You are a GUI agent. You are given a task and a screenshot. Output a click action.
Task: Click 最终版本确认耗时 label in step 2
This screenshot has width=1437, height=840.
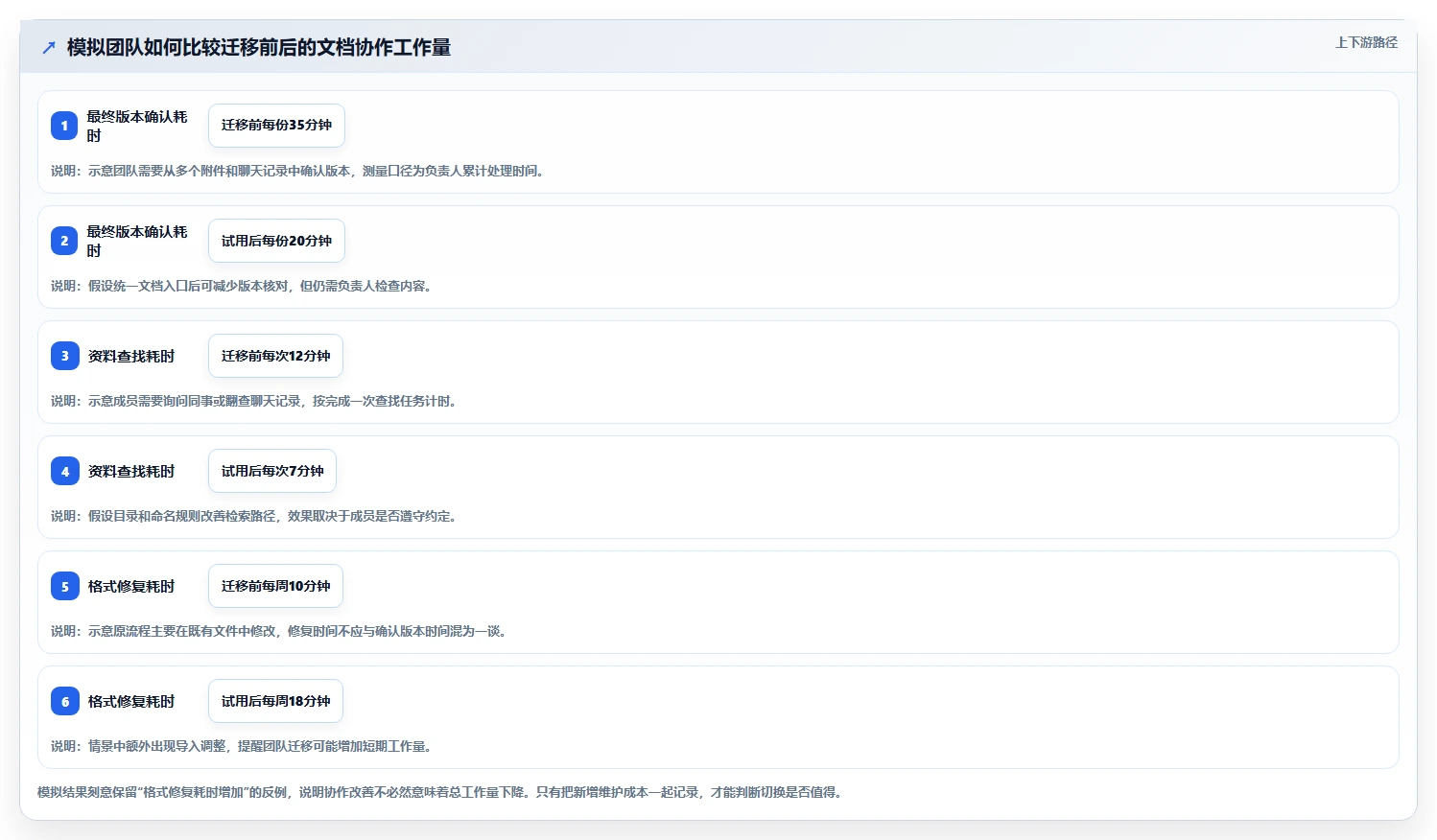coord(137,241)
